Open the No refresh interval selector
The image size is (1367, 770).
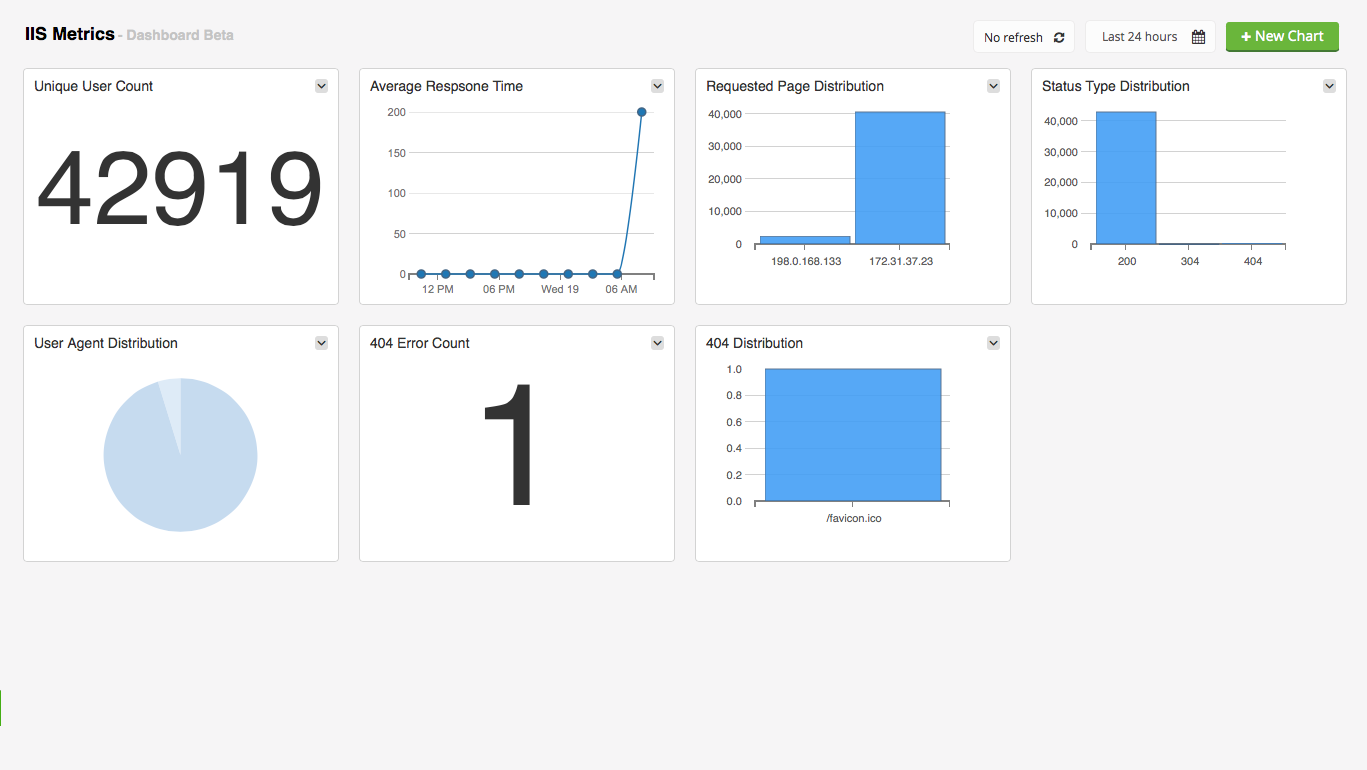(x=1013, y=37)
